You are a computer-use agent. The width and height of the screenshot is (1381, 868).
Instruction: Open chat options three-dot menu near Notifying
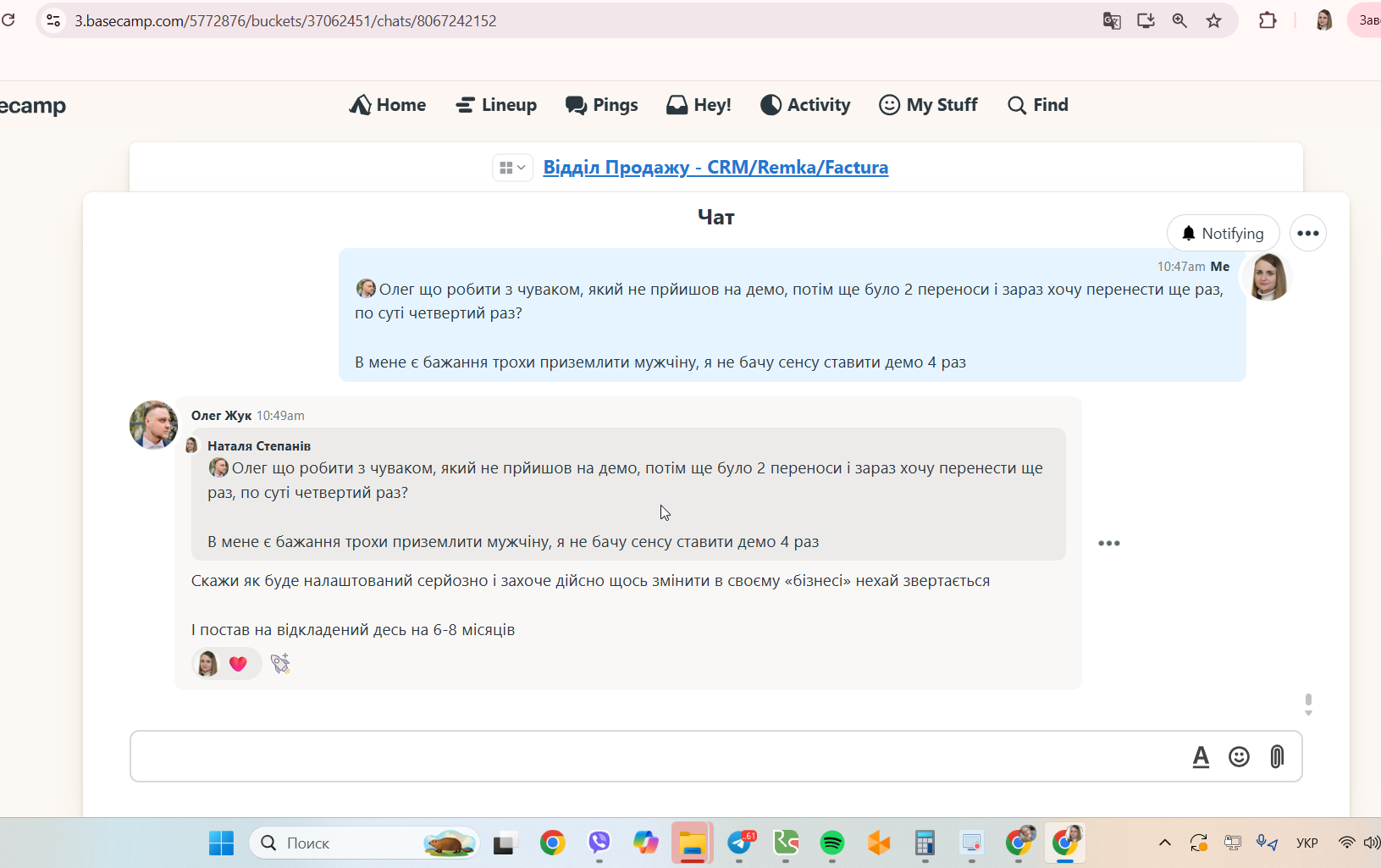pyautogui.click(x=1308, y=234)
